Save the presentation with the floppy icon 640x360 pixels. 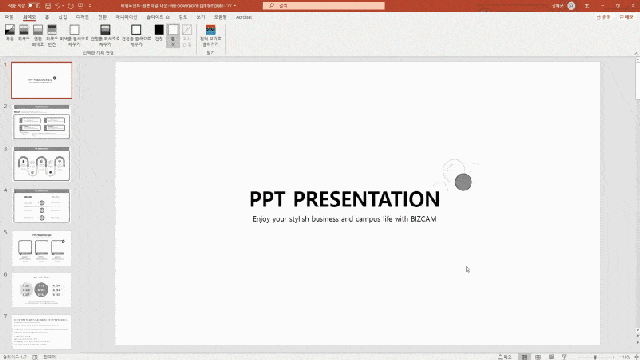pyautogui.click(x=48, y=6)
